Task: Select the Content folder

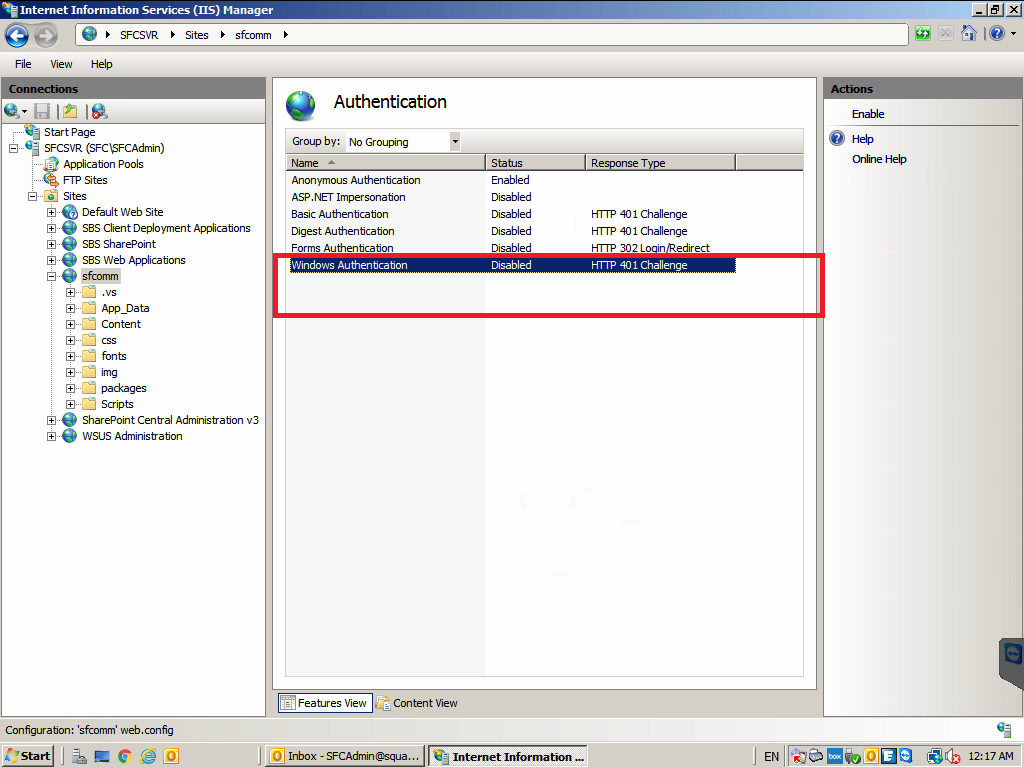Action: [x=121, y=324]
